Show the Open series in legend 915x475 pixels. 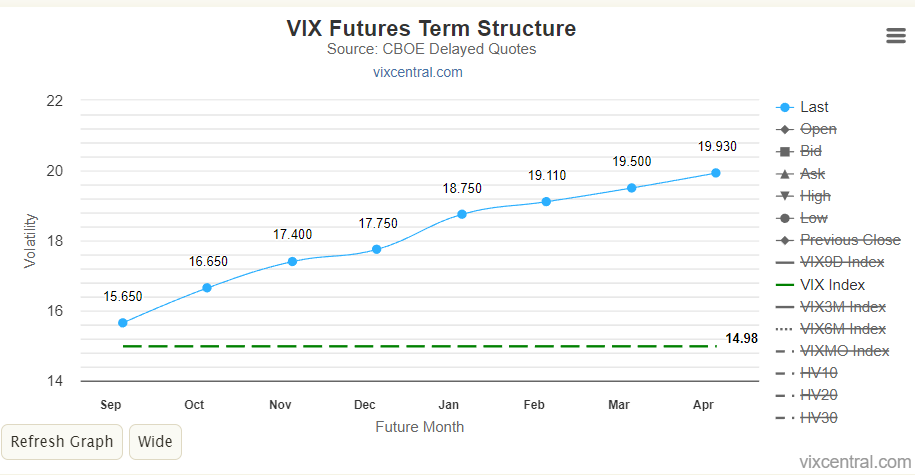806,130
